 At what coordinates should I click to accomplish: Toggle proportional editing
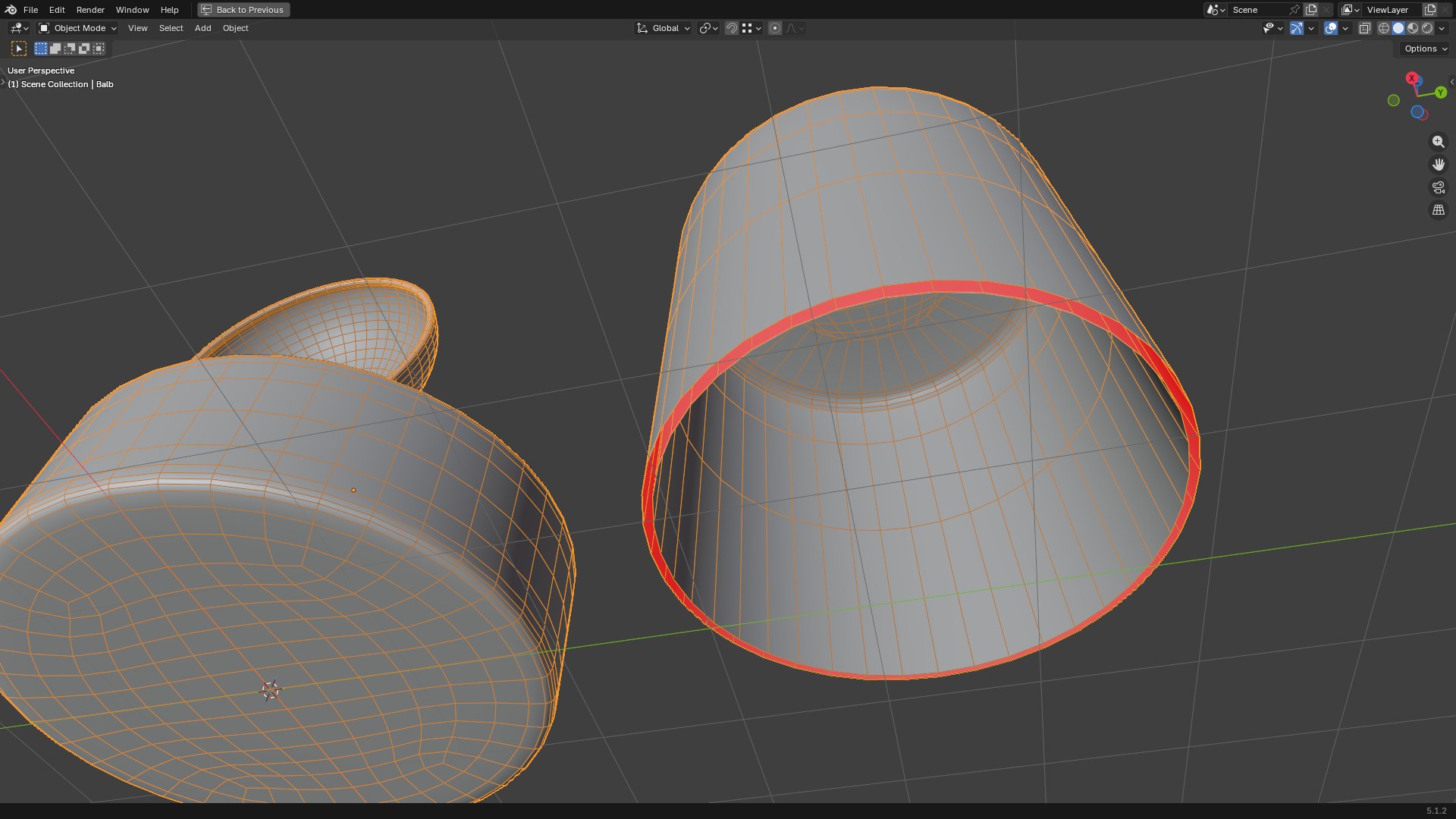[775, 28]
